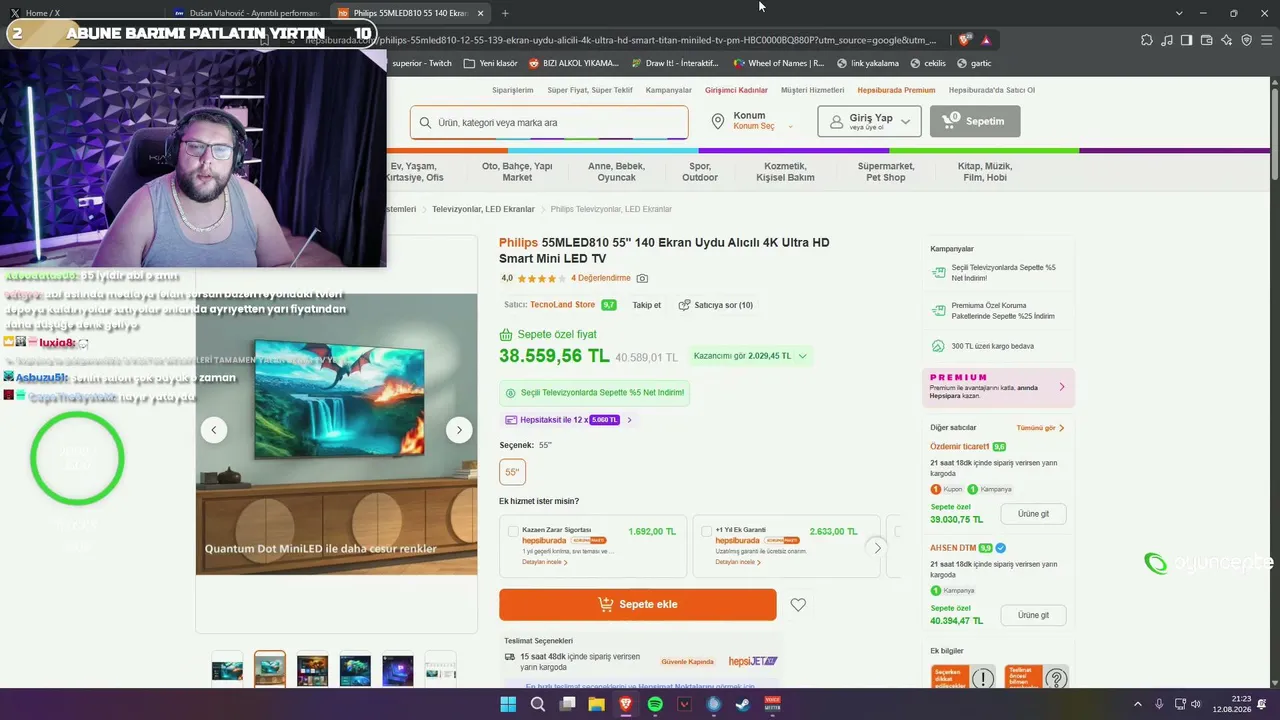The width and height of the screenshot is (1280, 720).
Task: Open the browser extensions puzzle icon
Action: pos(1147,40)
